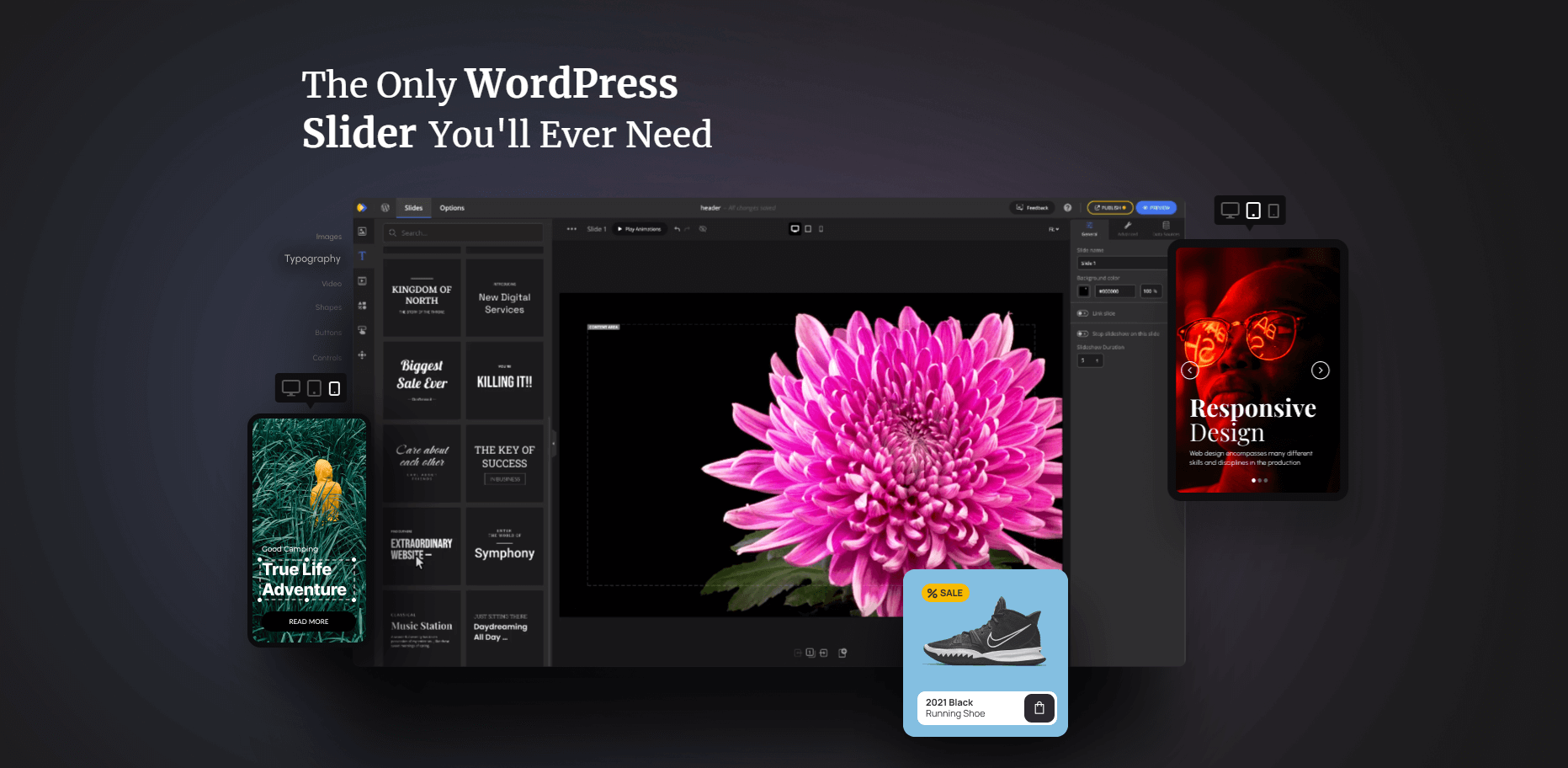1568x768 pixels.
Task: Open the Controls layer sidebar icon
Action: click(362, 355)
